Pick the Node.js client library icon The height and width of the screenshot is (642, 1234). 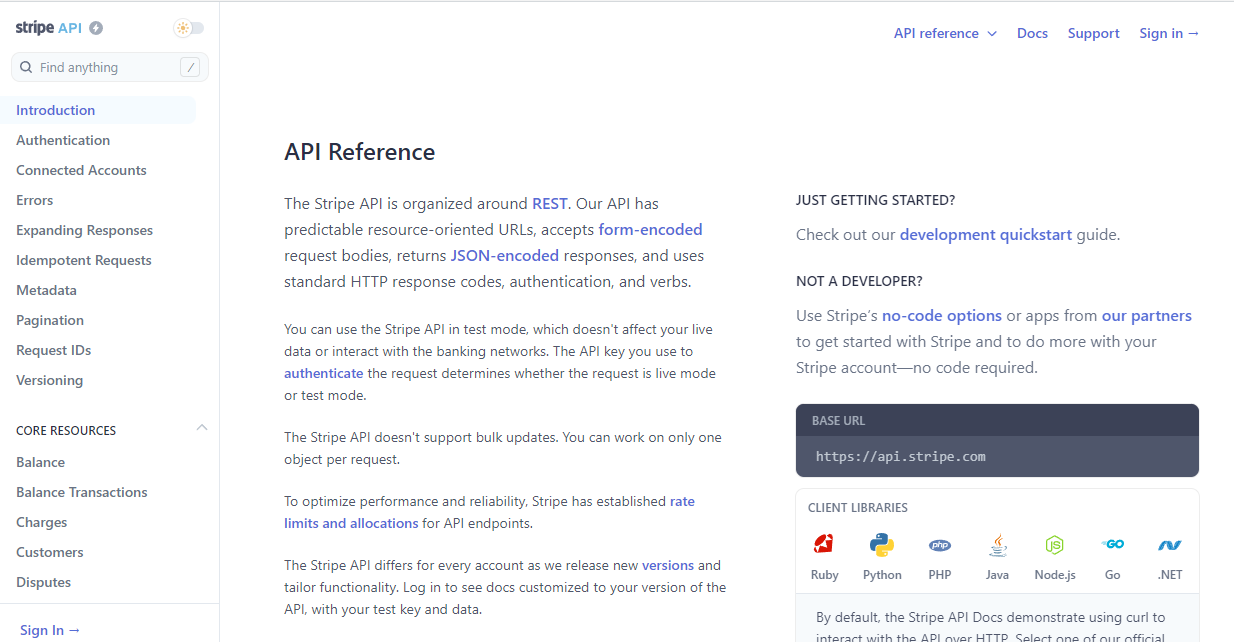(1054, 545)
